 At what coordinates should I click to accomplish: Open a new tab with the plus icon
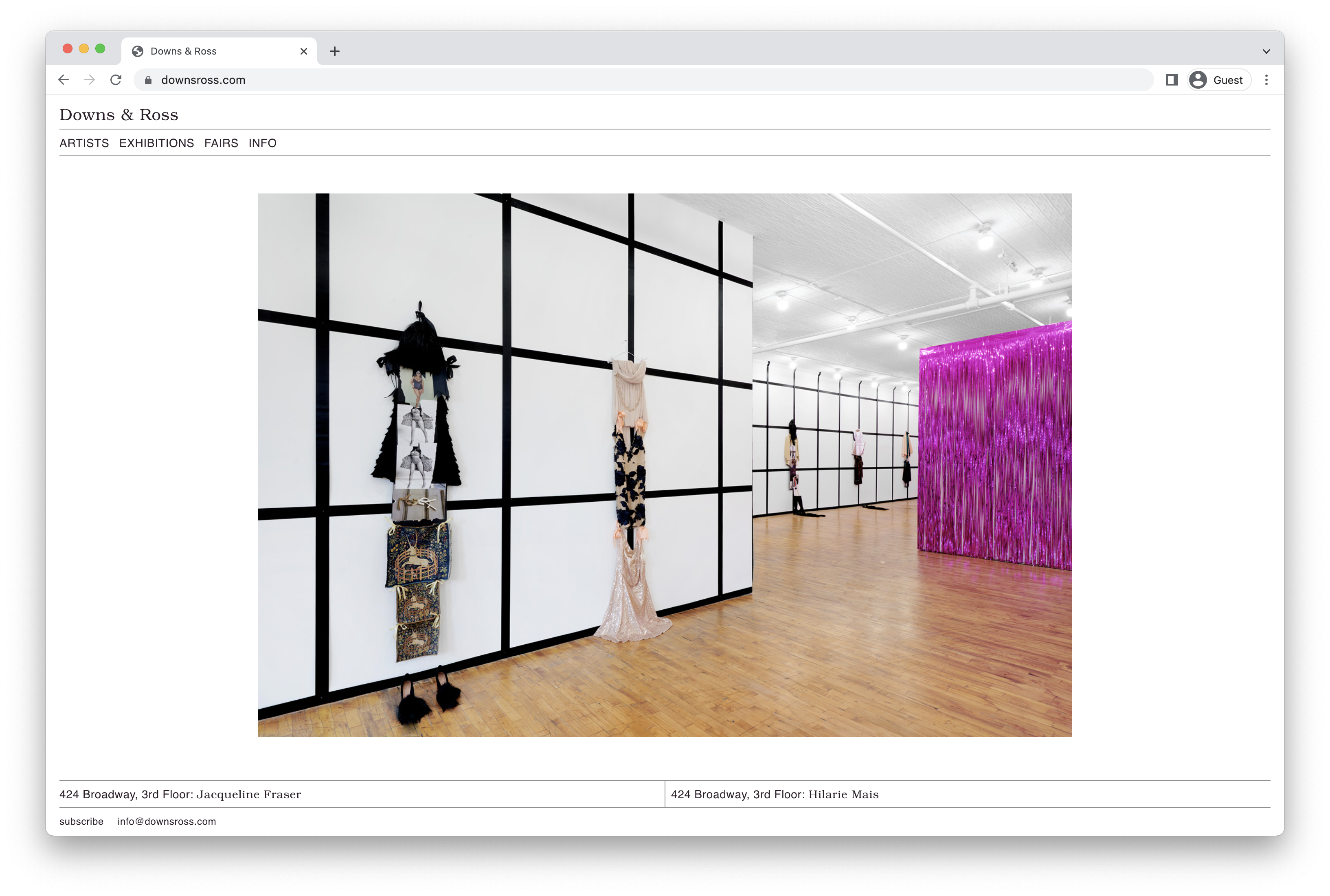point(335,51)
